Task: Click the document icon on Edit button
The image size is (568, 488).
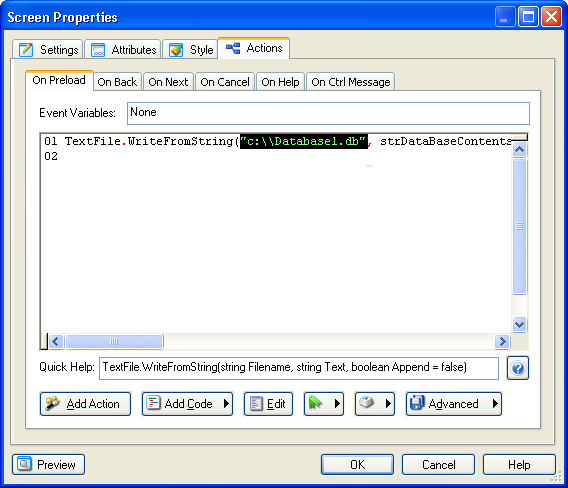Action: [x=256, y=404]
